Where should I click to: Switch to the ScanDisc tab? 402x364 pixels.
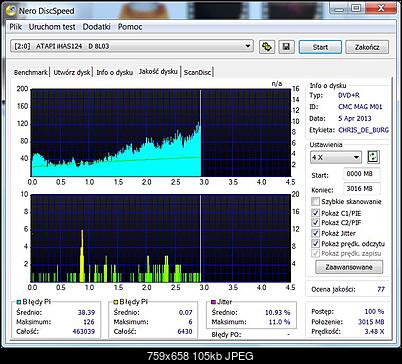198,72
